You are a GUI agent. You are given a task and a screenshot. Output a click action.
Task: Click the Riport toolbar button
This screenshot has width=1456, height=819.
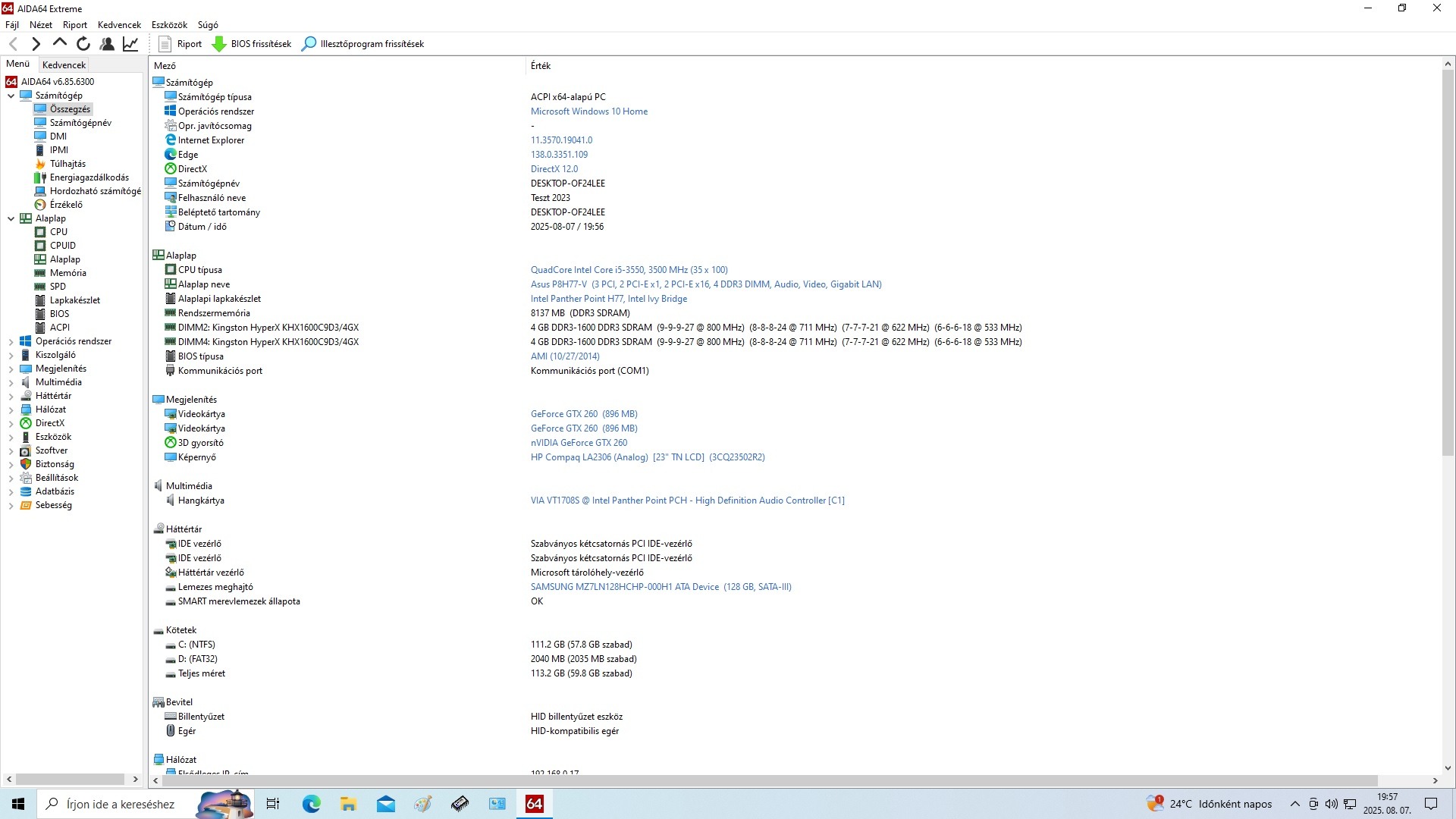[x=180, y=44]
